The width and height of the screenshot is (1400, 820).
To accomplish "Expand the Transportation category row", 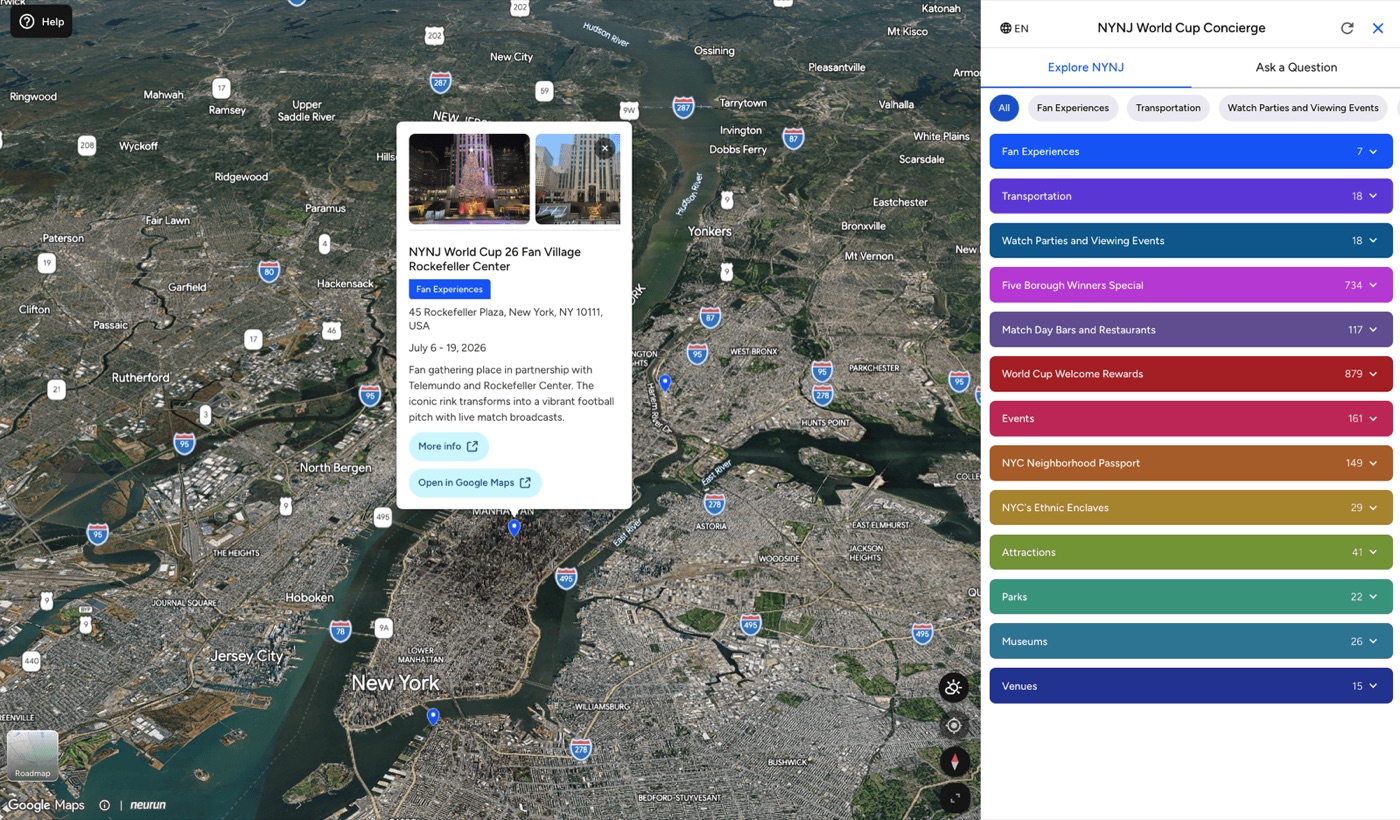I will 1191,196.
